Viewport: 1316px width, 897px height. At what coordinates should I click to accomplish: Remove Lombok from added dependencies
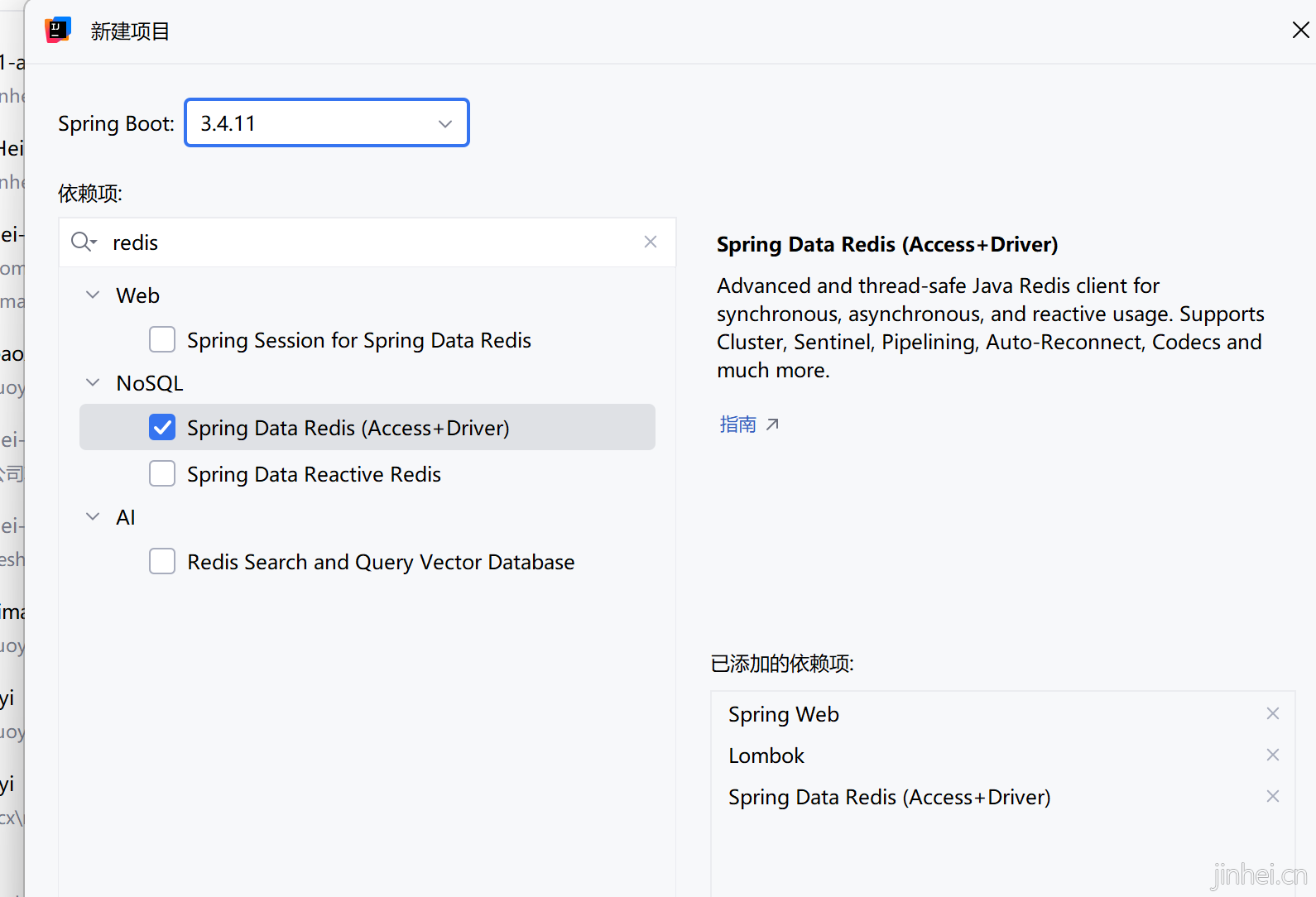point(1273,755)
